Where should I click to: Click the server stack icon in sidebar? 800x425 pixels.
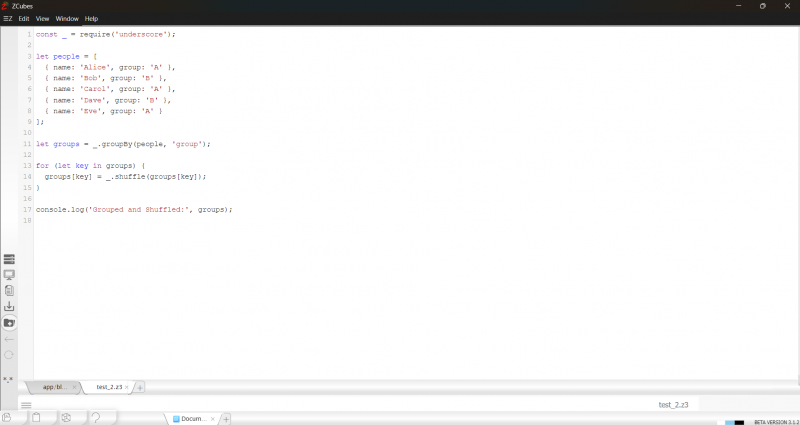9,259
